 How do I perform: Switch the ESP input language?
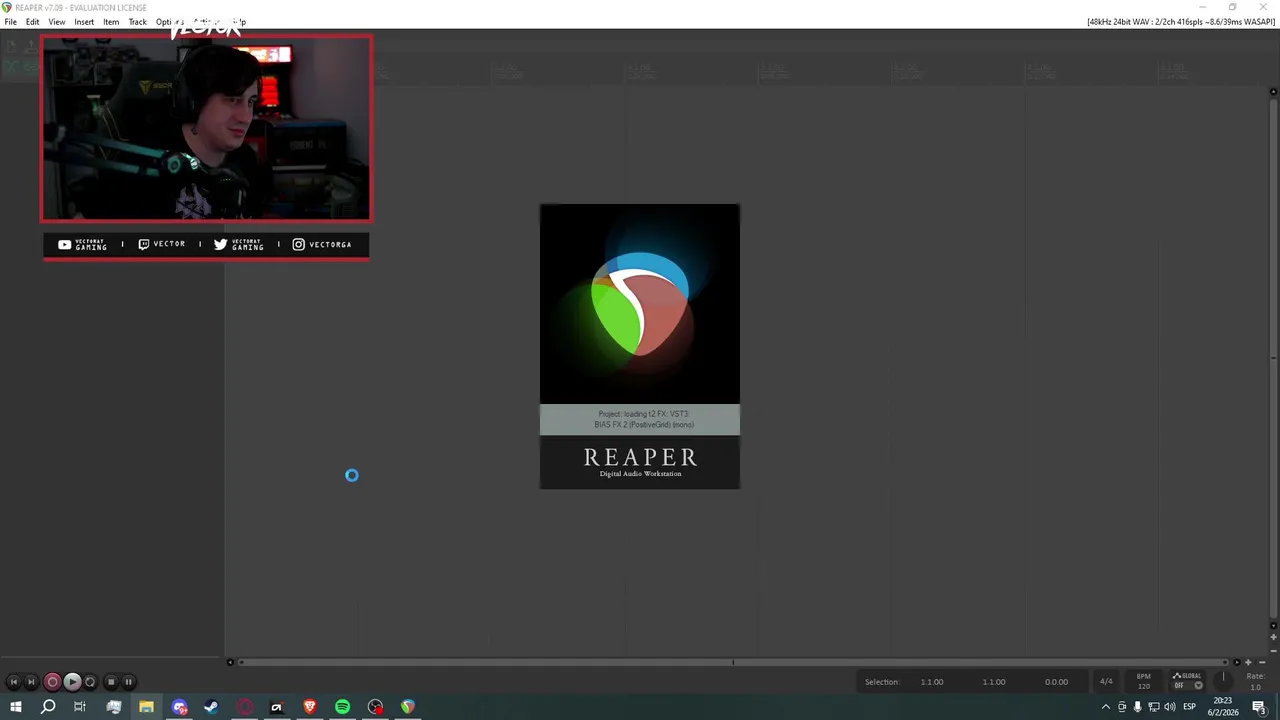point(1189,707)
